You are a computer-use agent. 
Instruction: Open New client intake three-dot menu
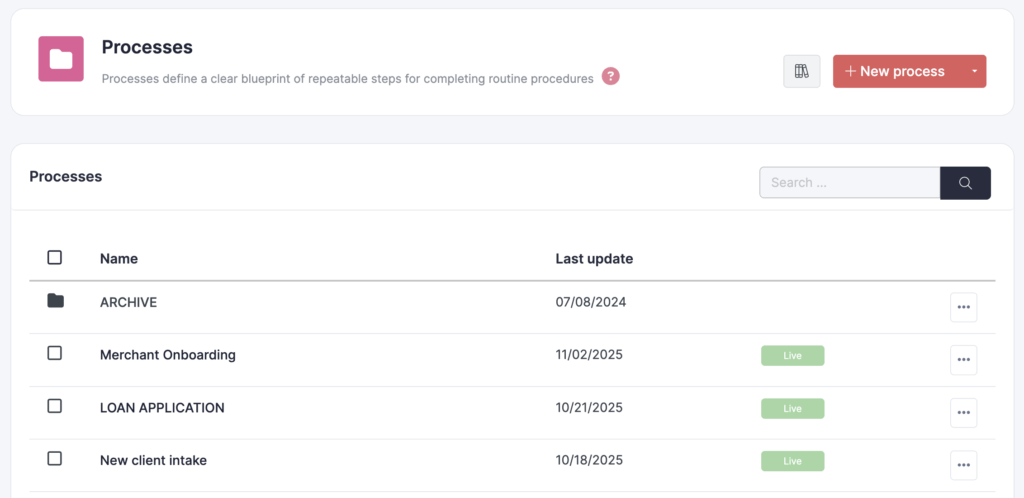pyautogui.click(x=963, y=465)
